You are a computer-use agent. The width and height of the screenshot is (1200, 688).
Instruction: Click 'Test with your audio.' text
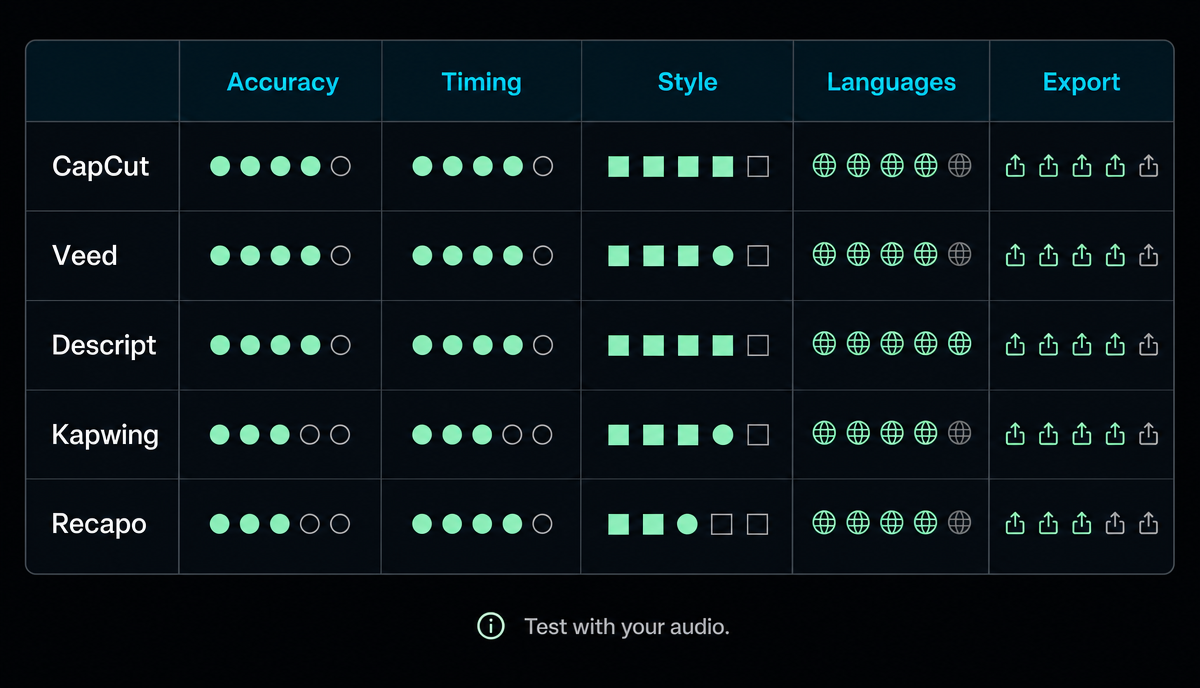tap(627, 627)
